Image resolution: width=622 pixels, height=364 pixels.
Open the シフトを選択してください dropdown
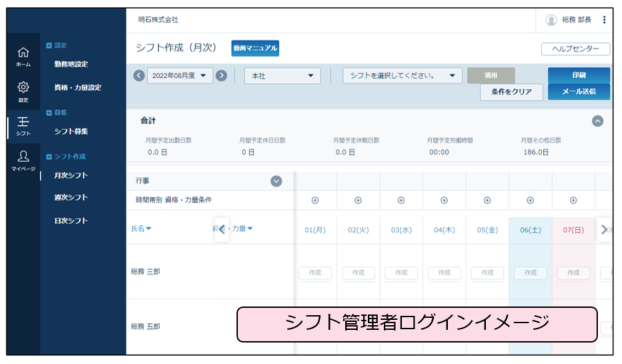402,75
